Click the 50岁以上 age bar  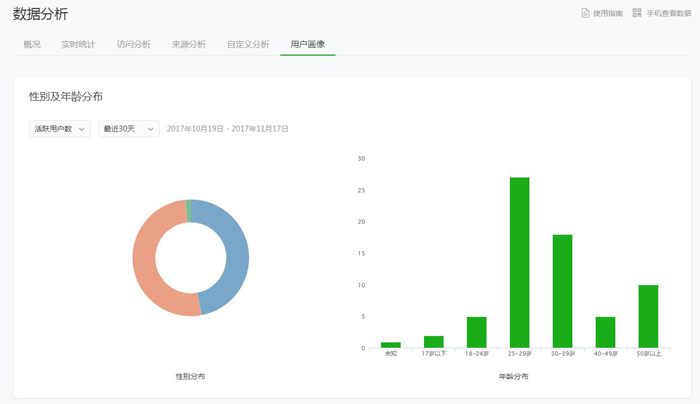coord(648,316)
